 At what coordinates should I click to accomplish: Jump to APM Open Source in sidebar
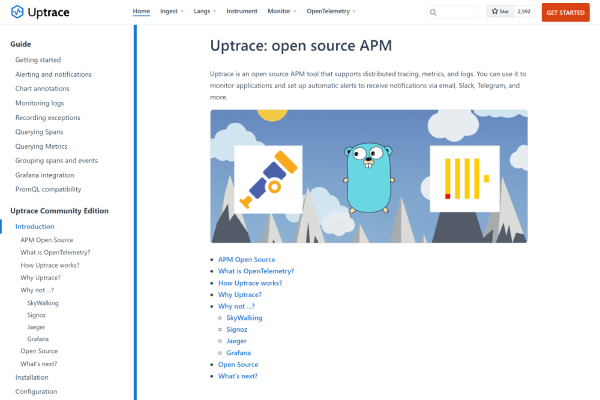(x=47, y=240)
